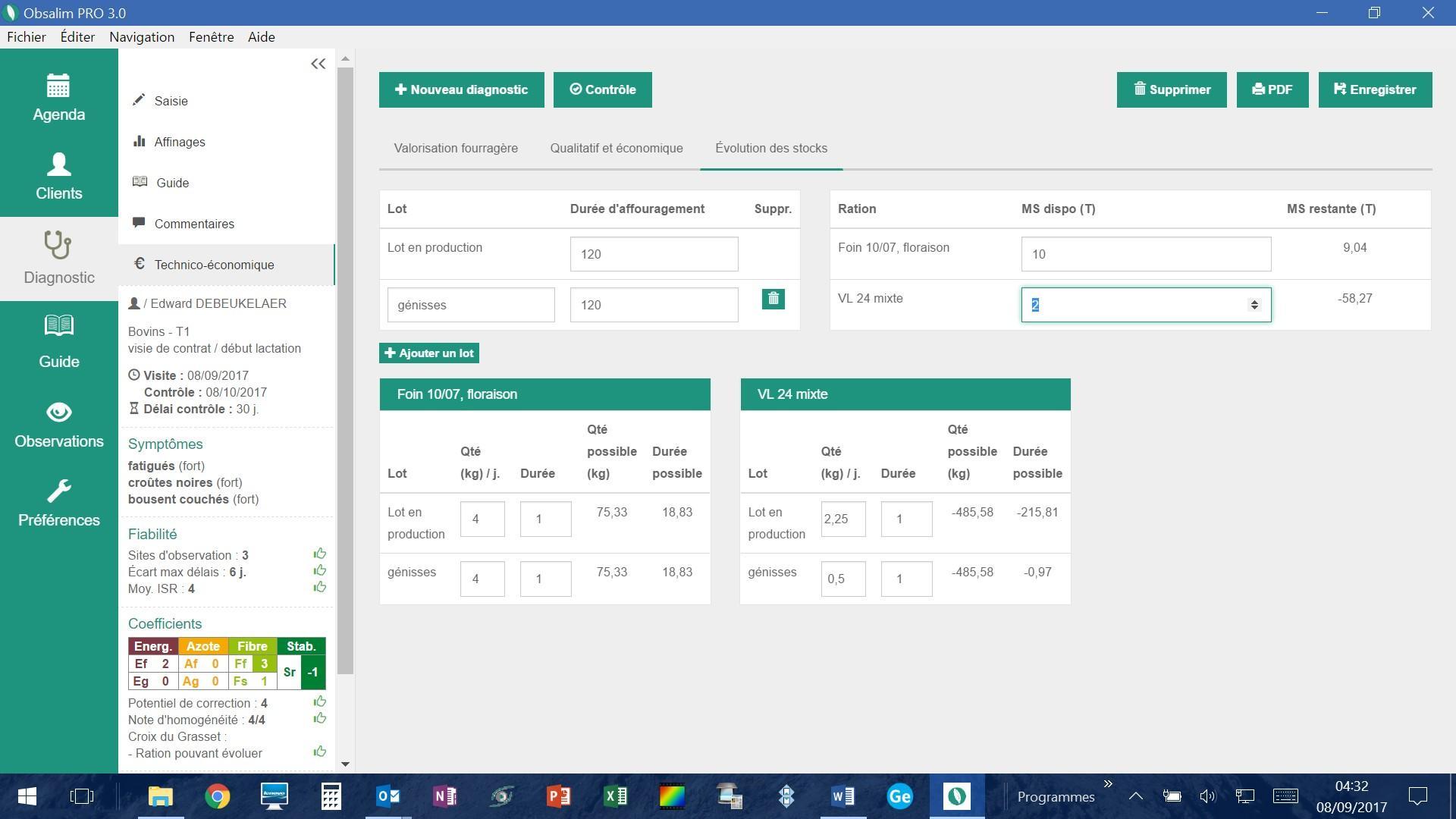Open the Agenda calendar section
Image resolution: width=1456 pixels, height=819 pixels.
click(58, 97)
